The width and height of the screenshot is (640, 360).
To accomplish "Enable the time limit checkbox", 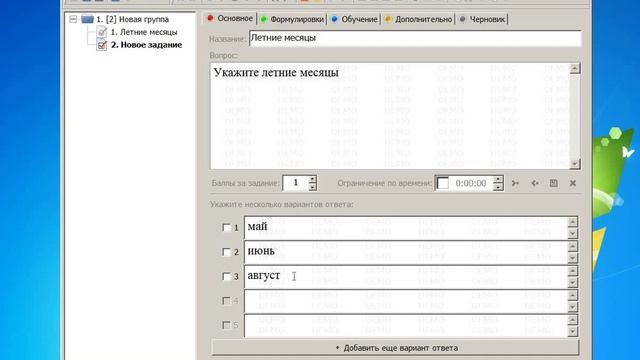I will [442, 183].
